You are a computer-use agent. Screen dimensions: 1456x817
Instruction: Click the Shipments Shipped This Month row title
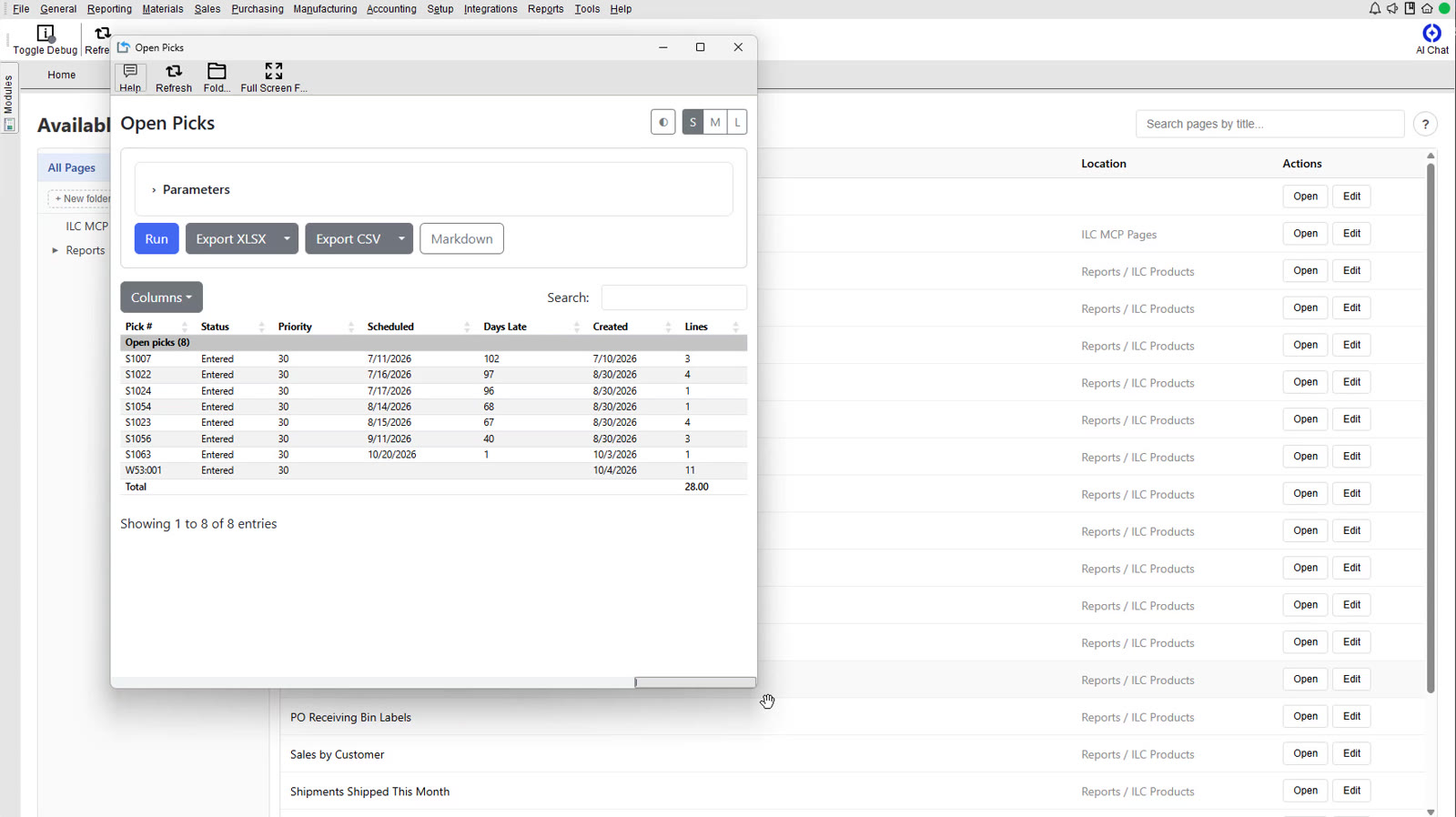369,792
